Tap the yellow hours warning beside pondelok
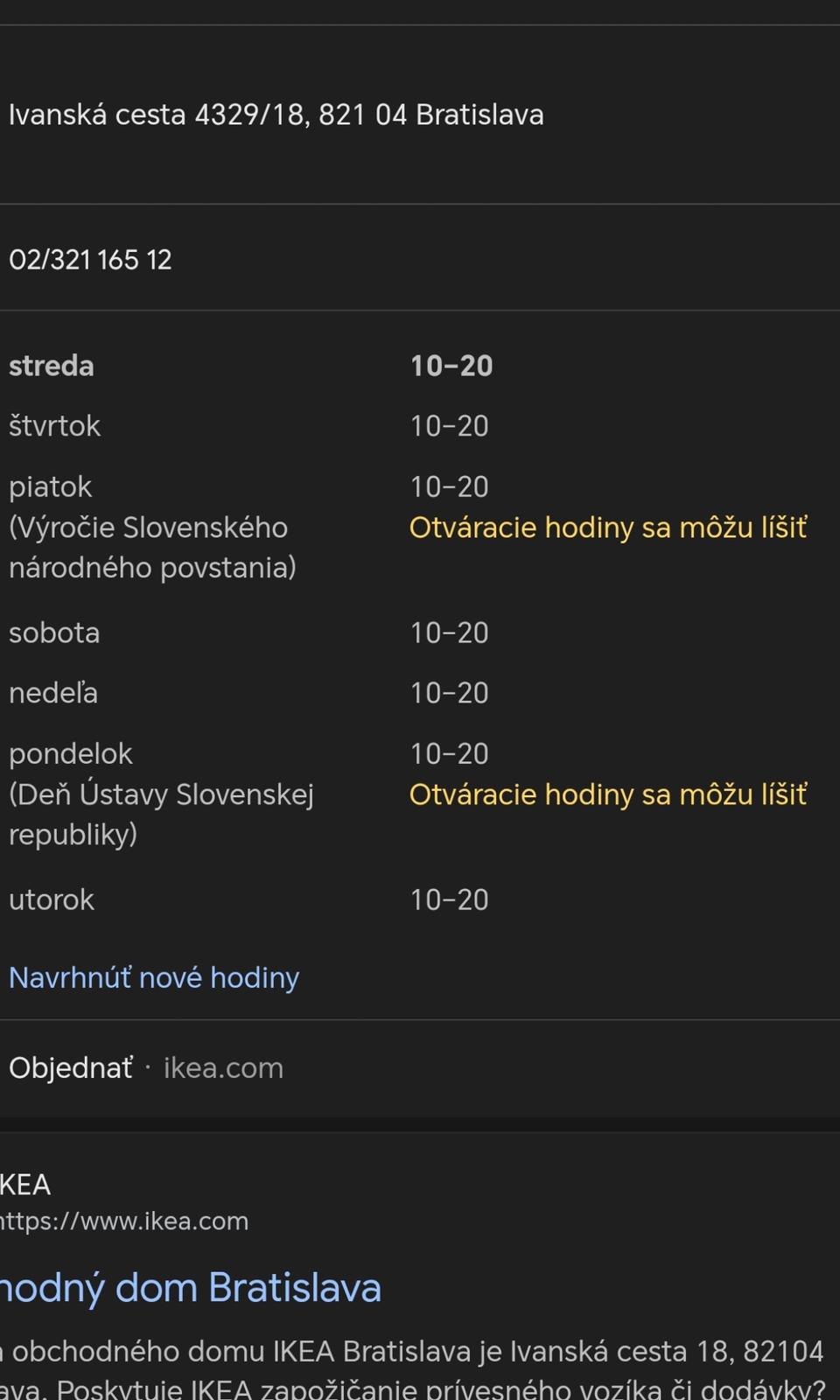840x1400 pixels. [608, 794]
